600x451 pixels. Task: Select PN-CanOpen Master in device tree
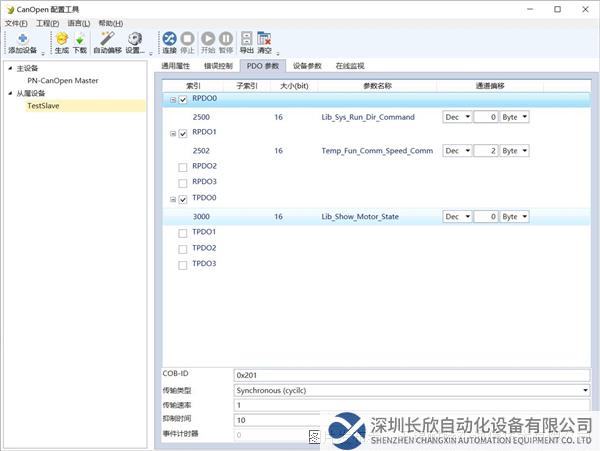[x=62, y=81]
